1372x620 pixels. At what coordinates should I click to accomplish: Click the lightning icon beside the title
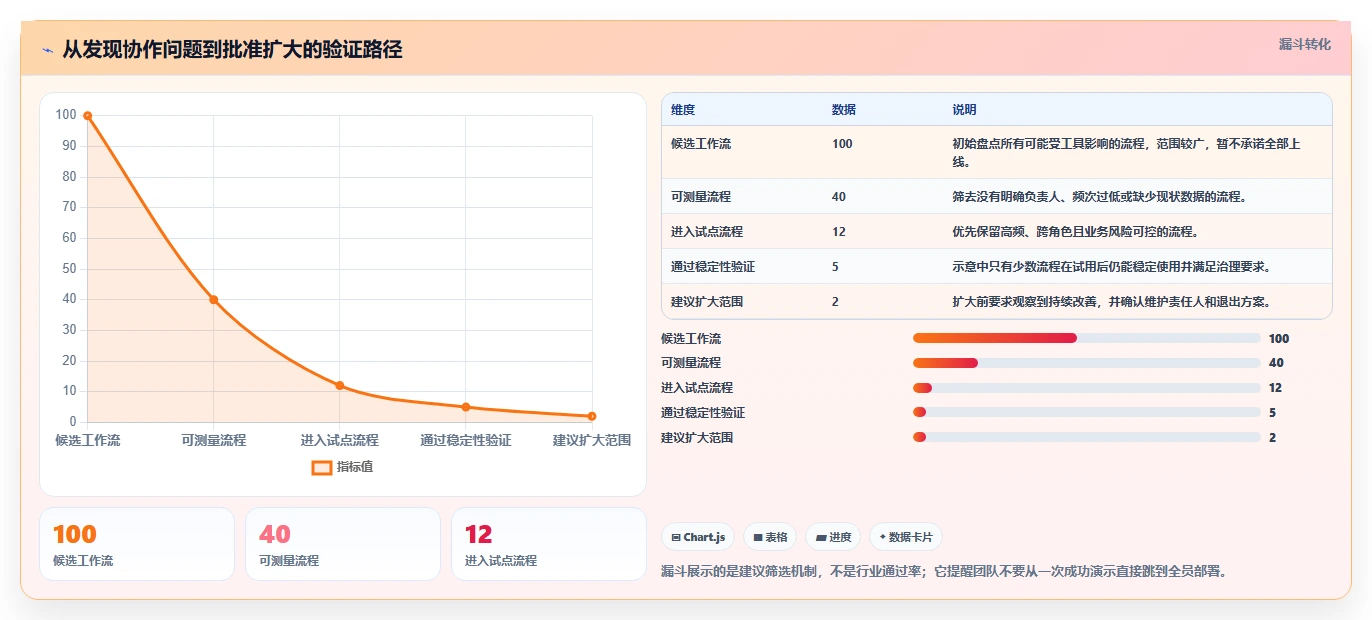(47, 50)
